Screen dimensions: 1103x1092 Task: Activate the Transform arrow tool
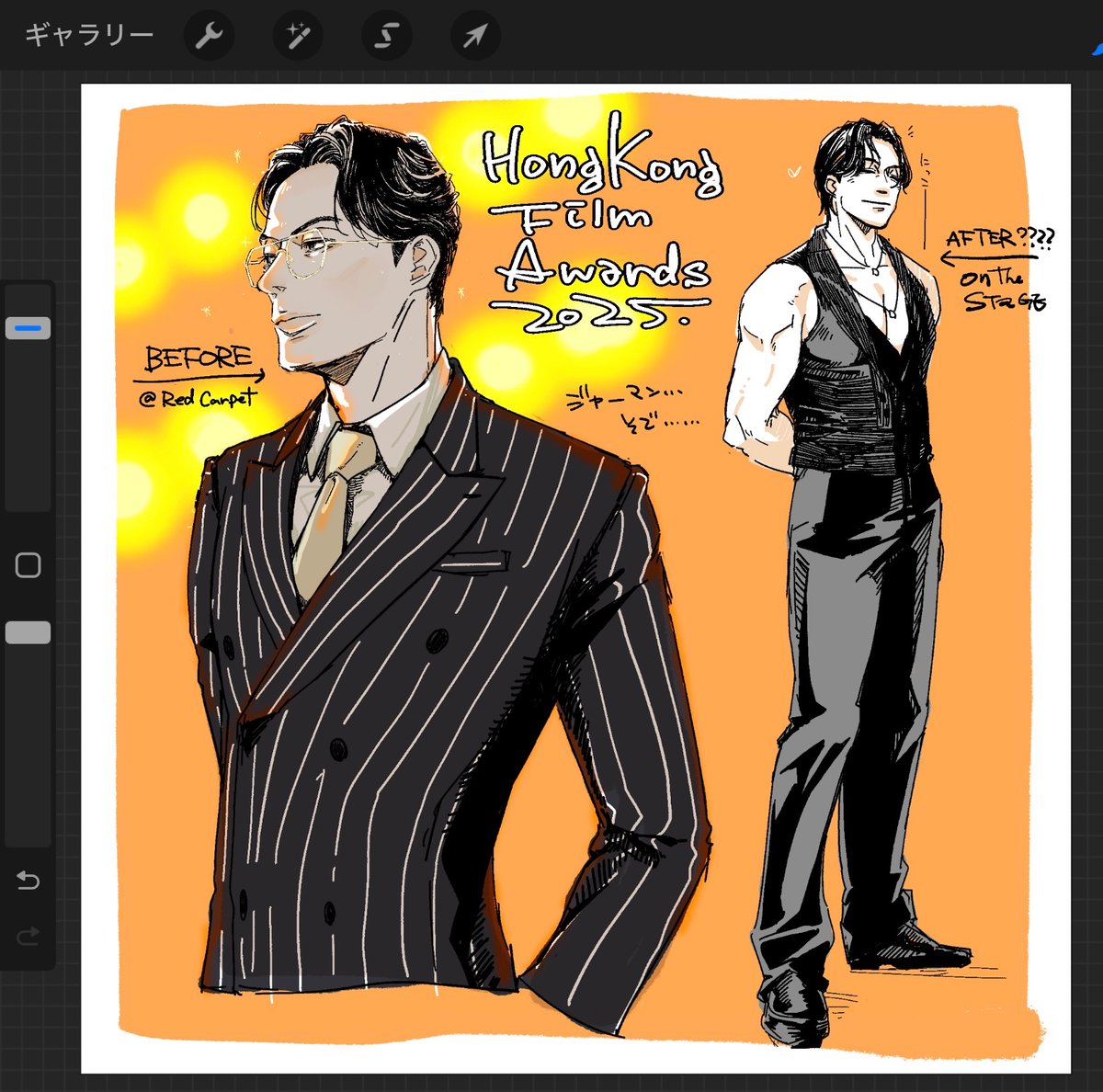[x=475, y=36]
